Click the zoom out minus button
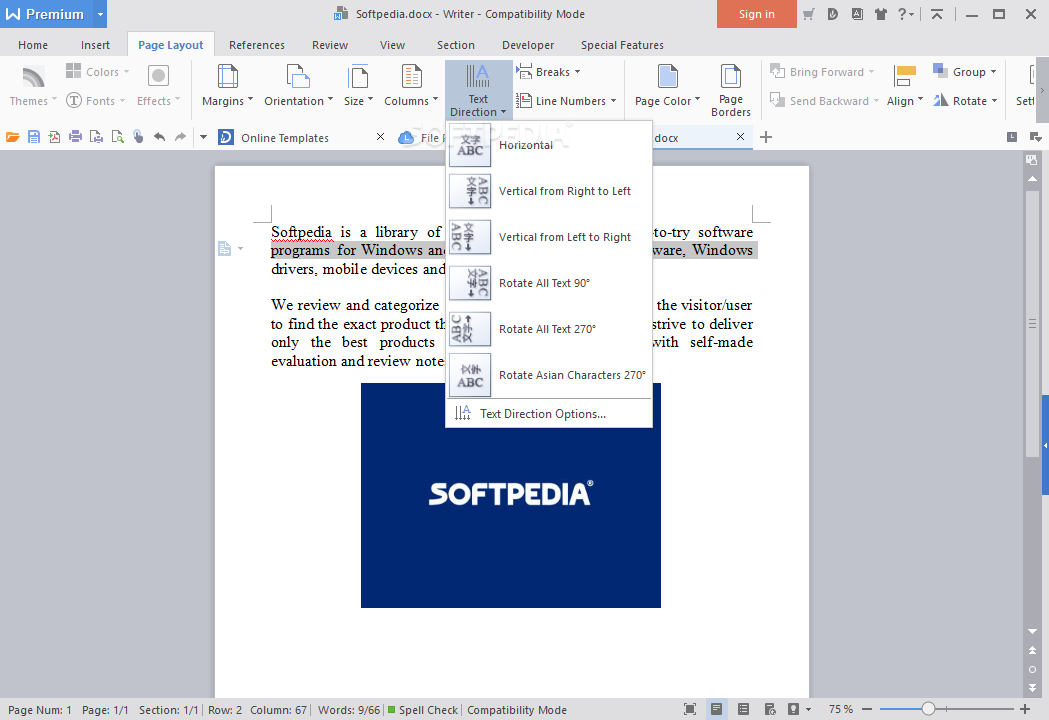Viewport: 1049px width, 720px height. [x=867, y=709]
